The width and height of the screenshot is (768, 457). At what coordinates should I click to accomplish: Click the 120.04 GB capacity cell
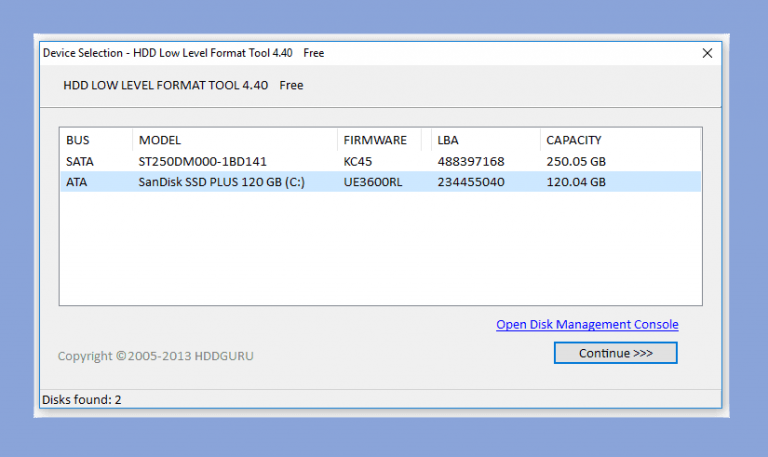pyautogui.click(x=576, y=182)
